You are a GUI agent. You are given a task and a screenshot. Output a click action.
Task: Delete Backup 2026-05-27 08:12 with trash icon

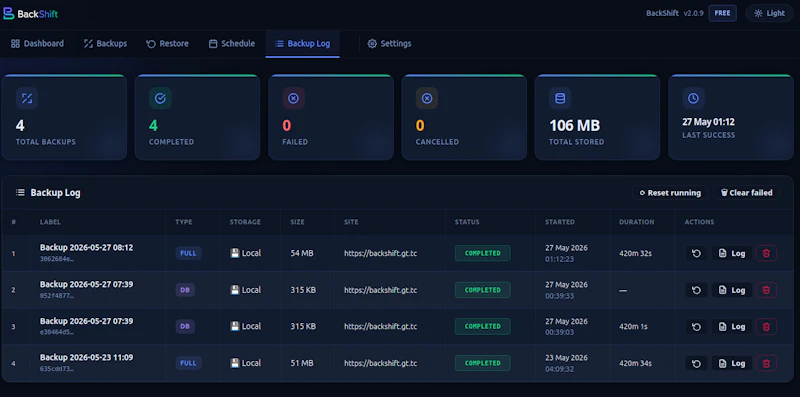(x=766, y=253)
